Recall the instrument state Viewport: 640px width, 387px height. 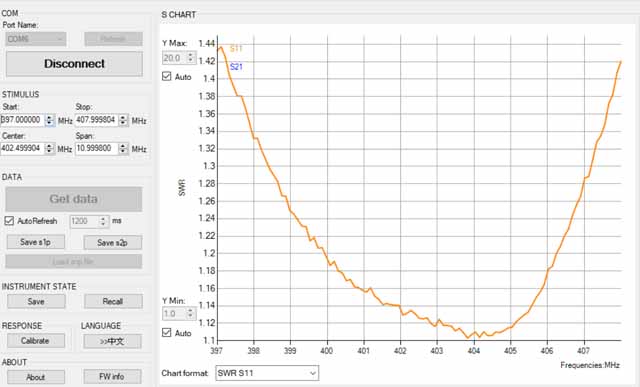[x=113, y=301]
